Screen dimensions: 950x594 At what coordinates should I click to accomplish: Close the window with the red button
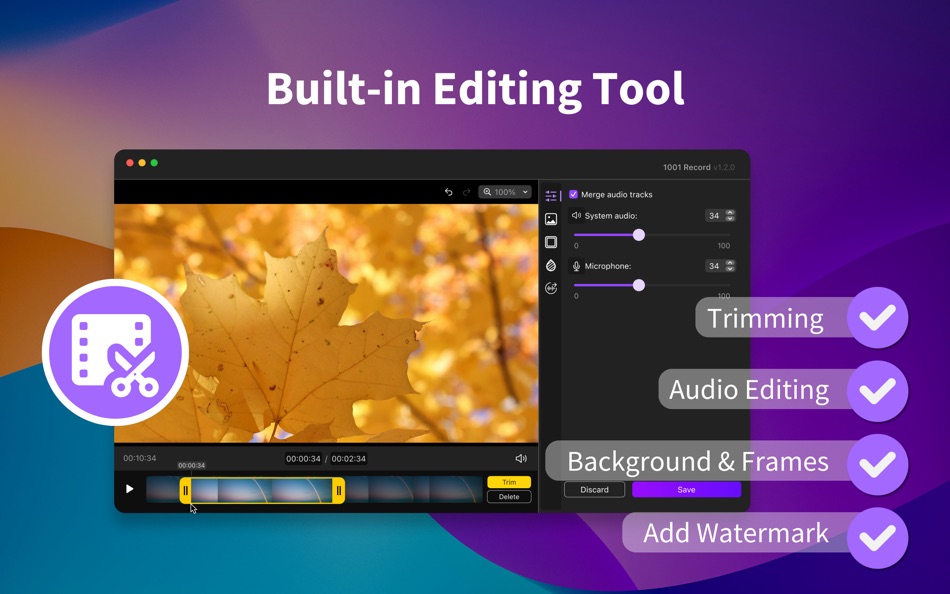(x=130, y=162)
